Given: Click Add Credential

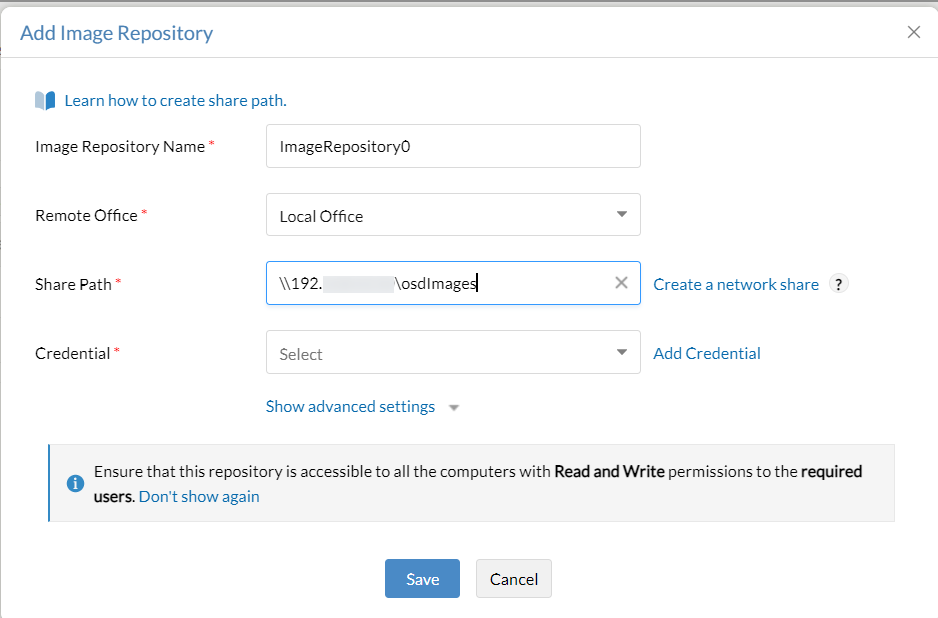Looking at the screenshot, I should point(706,353).
